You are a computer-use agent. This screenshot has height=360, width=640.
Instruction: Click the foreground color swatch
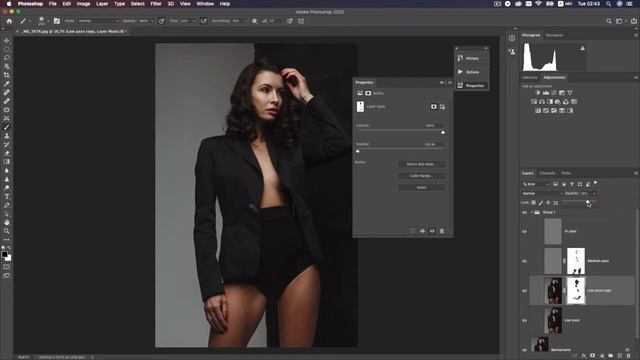click(4, 254)
